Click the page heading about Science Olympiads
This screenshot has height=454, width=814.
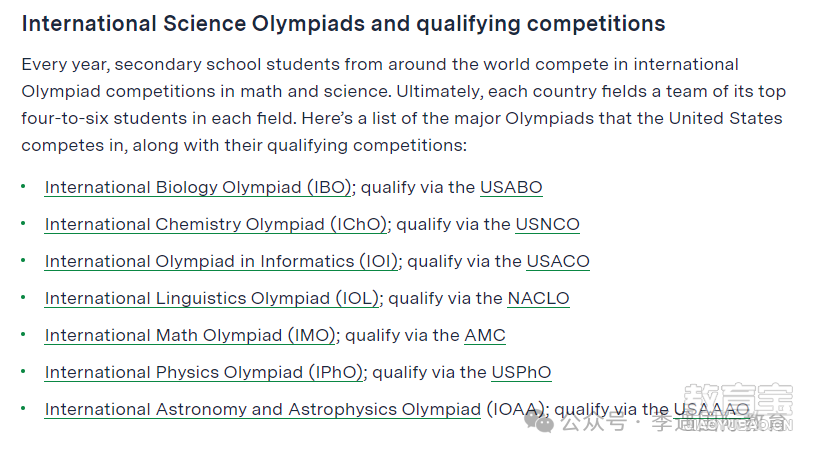click(x=343, y=24)
